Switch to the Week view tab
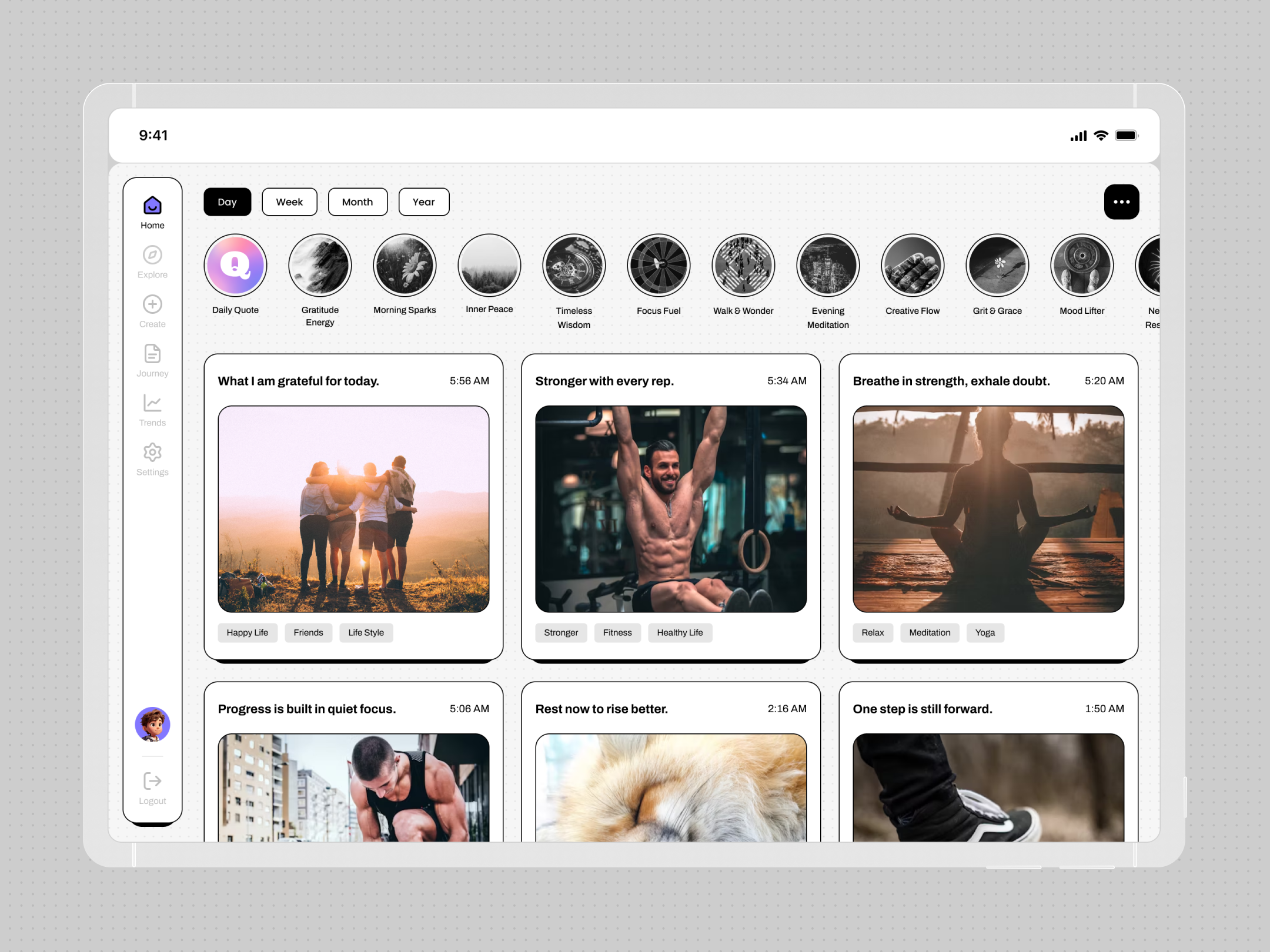Screen dimensions: 1270x952 [289, 202]
